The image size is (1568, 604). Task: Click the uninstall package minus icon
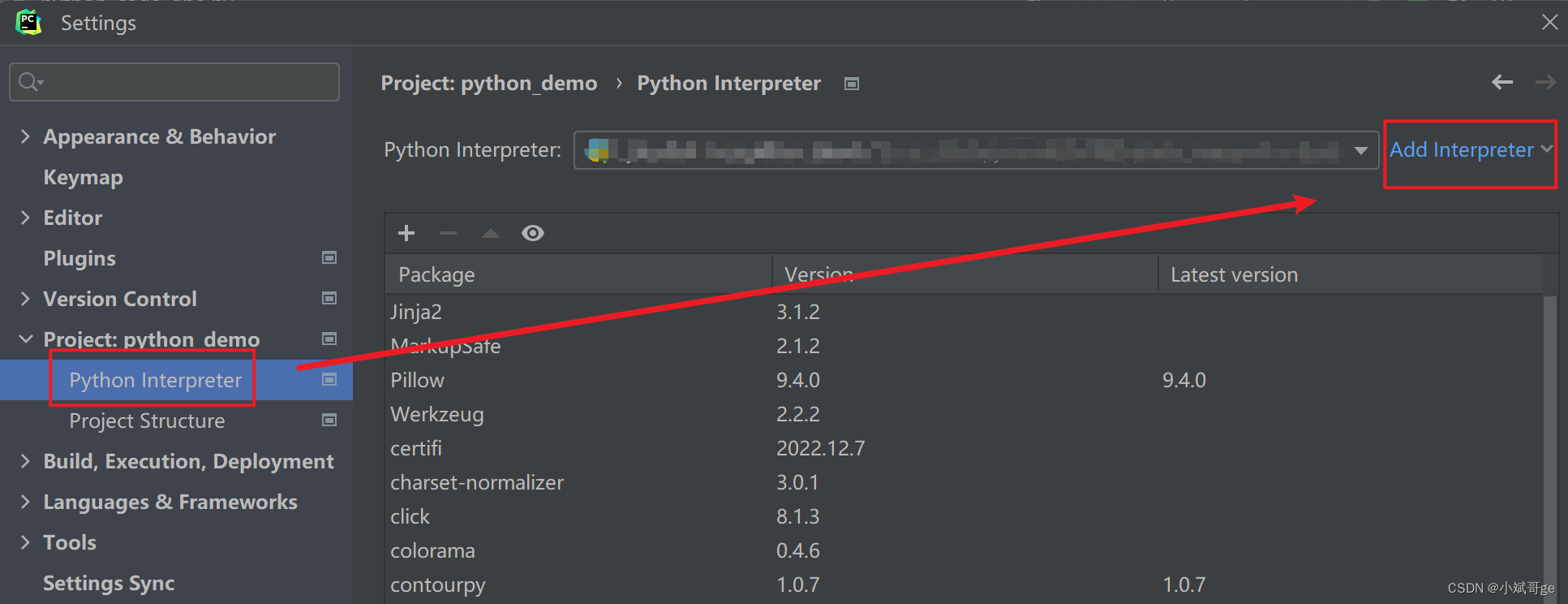click(x=449, y=234)
